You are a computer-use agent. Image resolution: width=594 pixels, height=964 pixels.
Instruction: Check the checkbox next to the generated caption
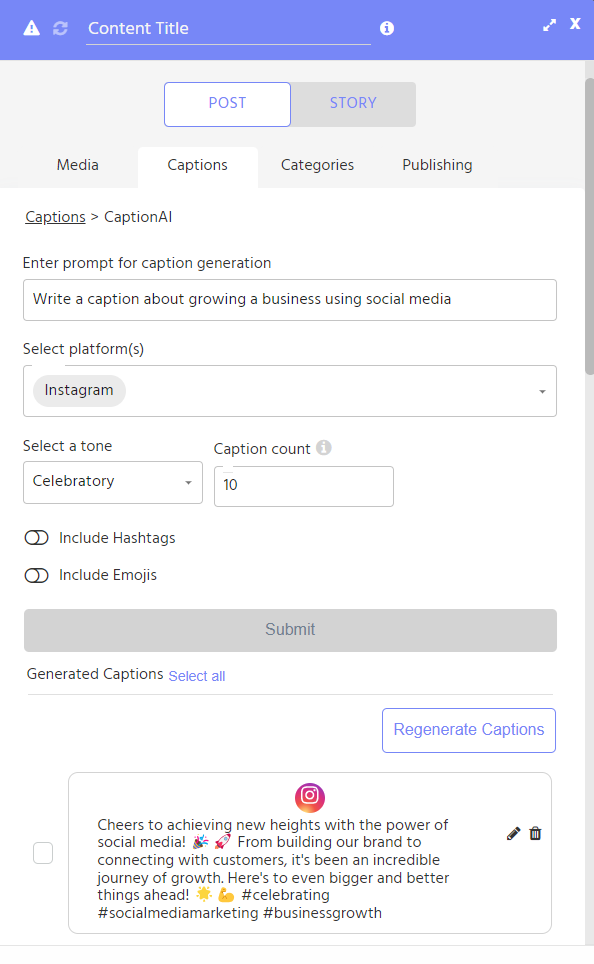(x=41, y=853)
